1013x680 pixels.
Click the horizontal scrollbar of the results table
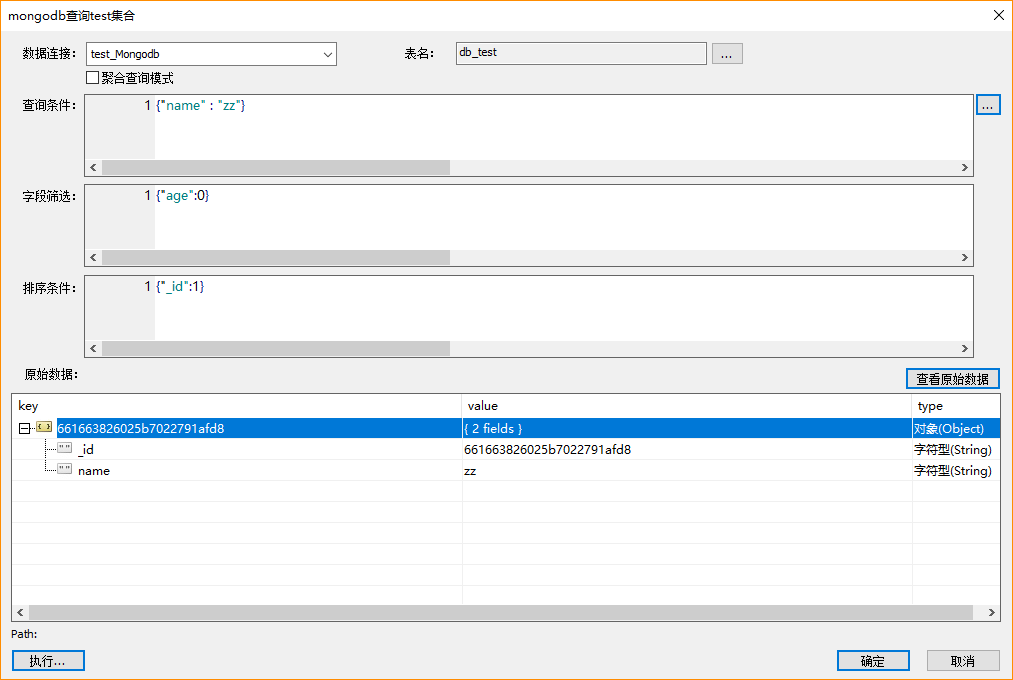coord(500,612)
